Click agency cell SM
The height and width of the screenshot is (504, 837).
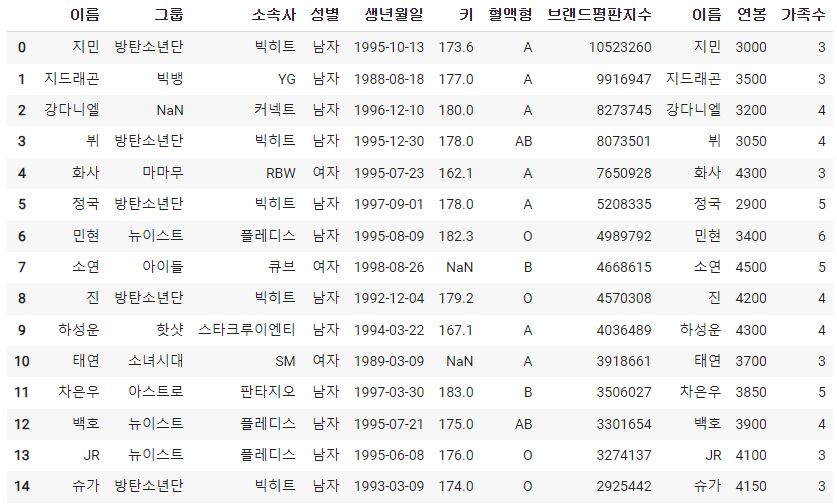pos(286,361)
